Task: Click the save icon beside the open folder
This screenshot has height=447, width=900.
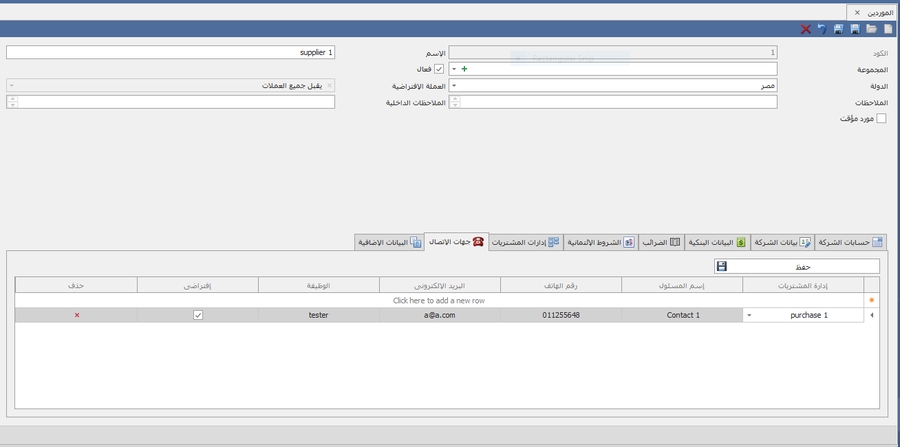Action: [x=854, y=30]
